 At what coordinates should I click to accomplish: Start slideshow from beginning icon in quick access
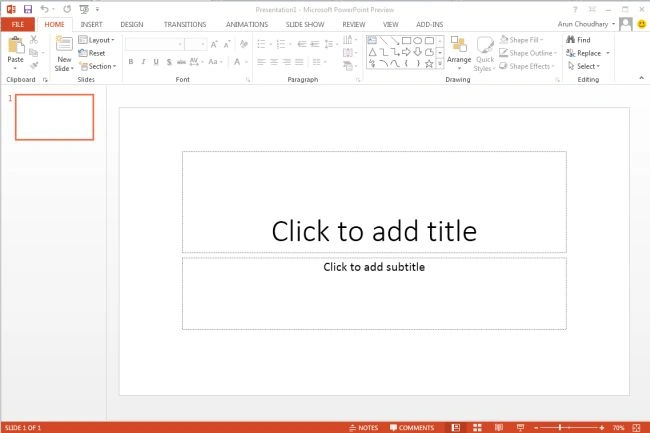[x=84, y=9]
